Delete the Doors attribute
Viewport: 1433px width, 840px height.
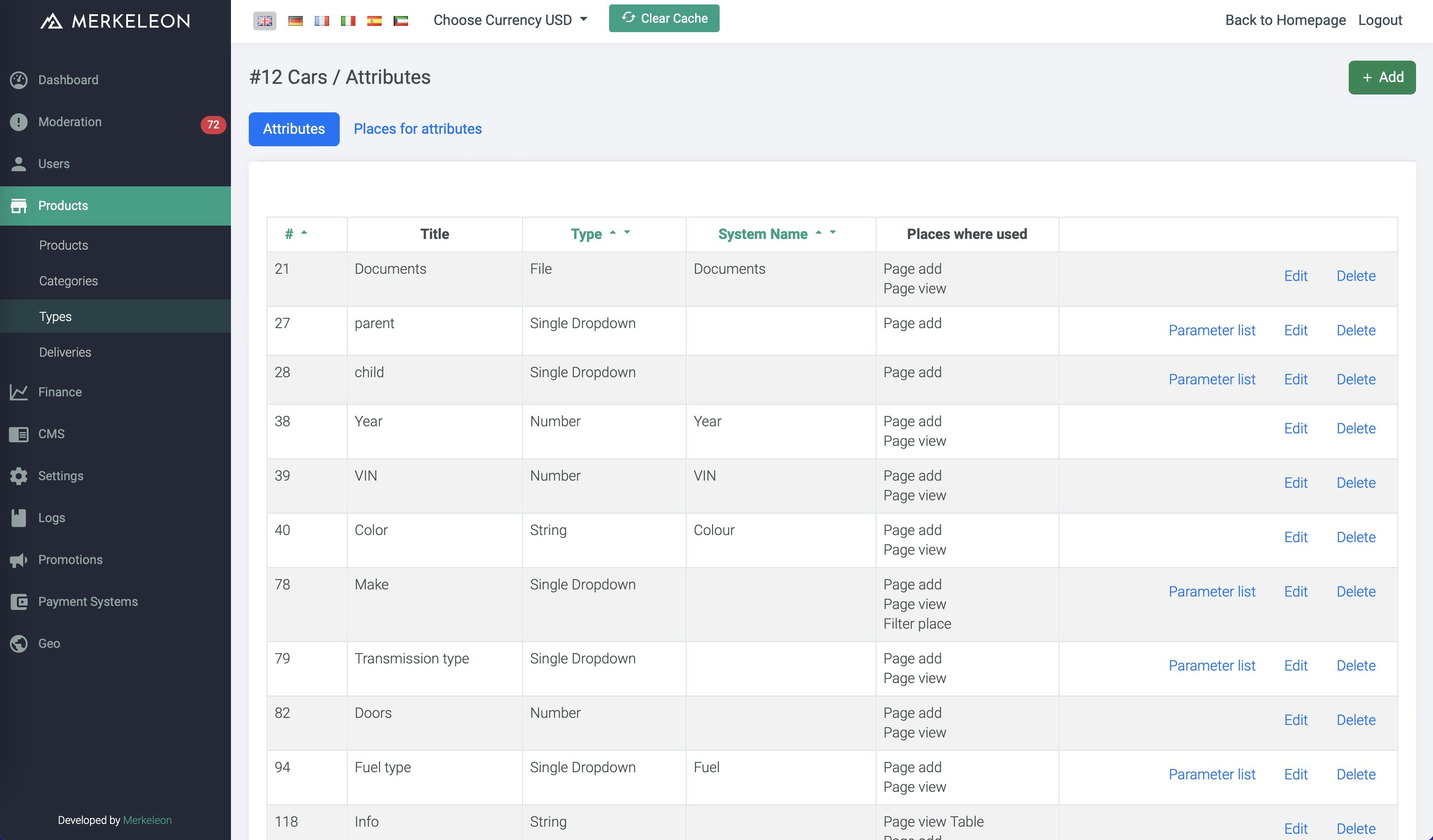click(x=1356, y=720)
